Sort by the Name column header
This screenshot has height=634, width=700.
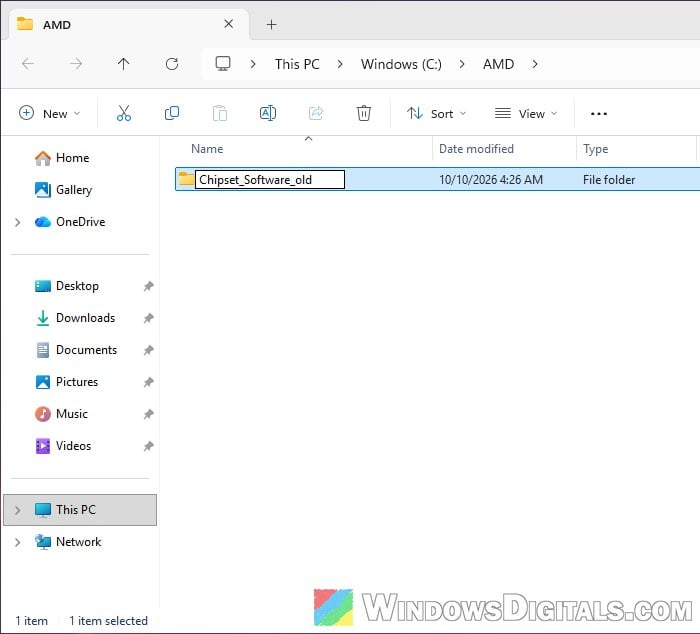coord(207,149)
